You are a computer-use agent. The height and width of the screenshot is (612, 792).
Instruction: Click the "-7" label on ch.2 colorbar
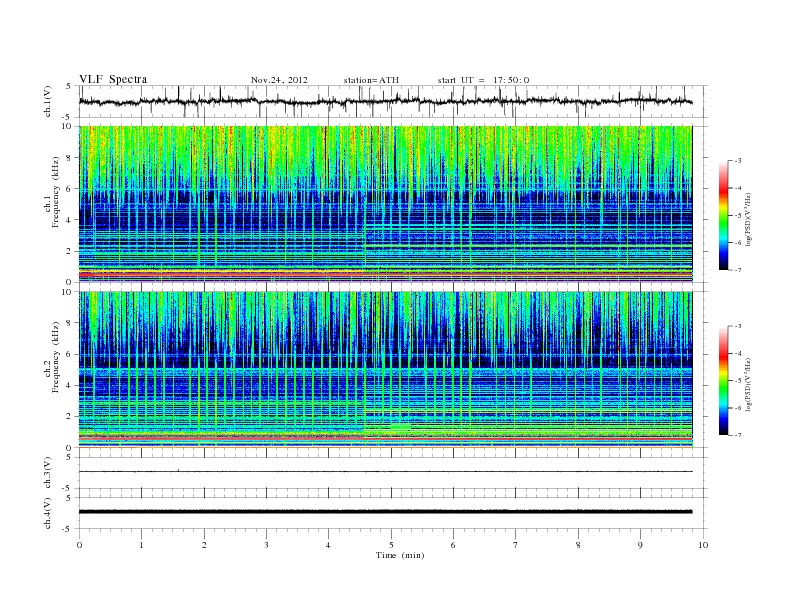coord(738,435)
